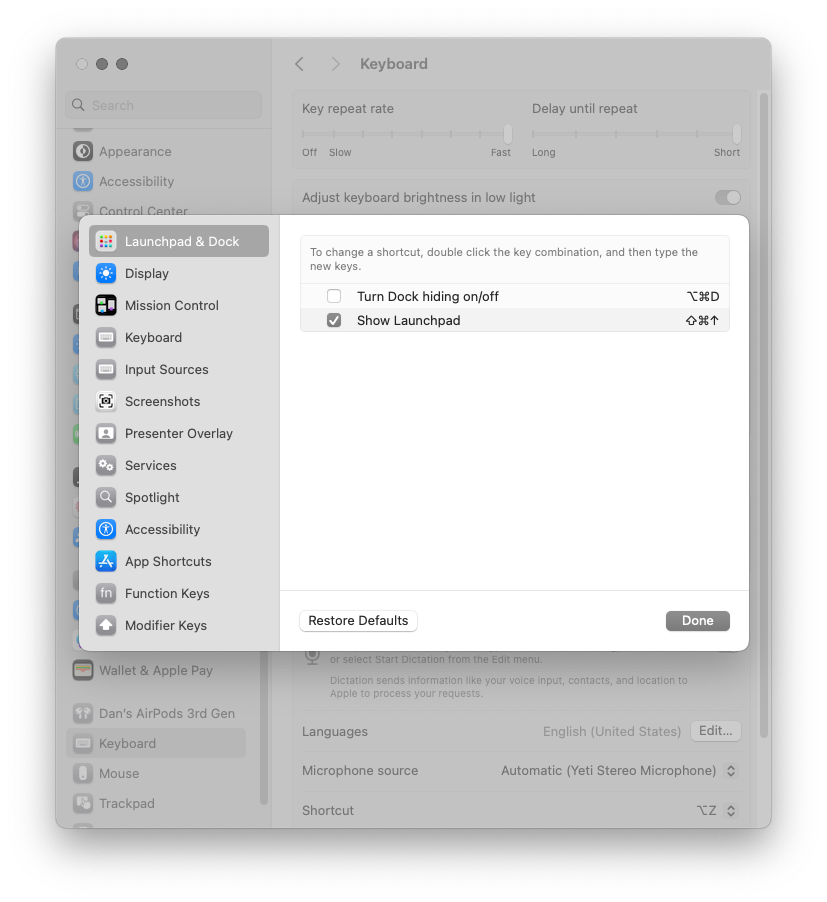Click the Keyboard icon in settings sidebar
The width and height of the screenshot is (827, 902).
(x=83, y=743)
